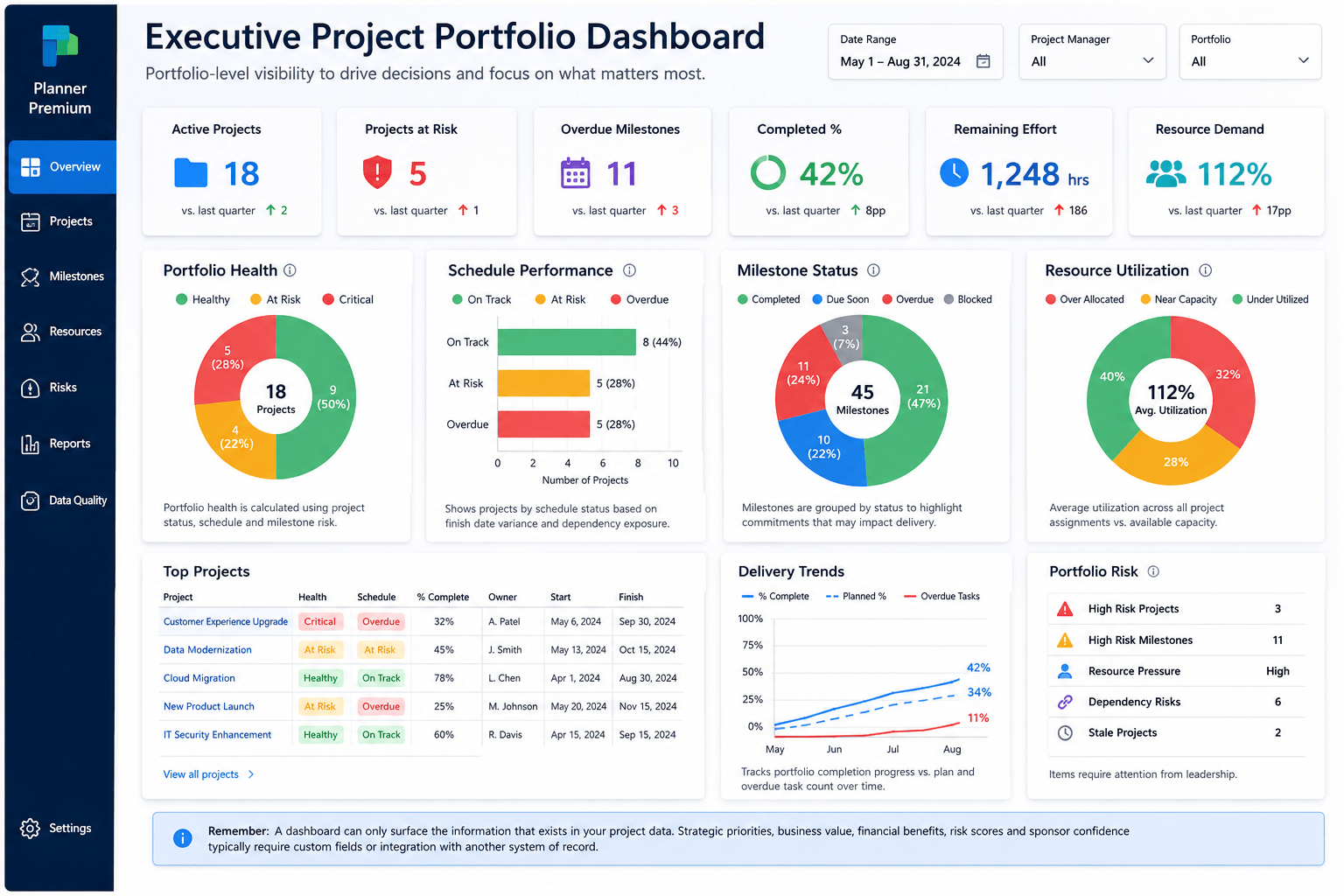Click the Resource Pressure row in Portfolio Risk

point(1176,671)
